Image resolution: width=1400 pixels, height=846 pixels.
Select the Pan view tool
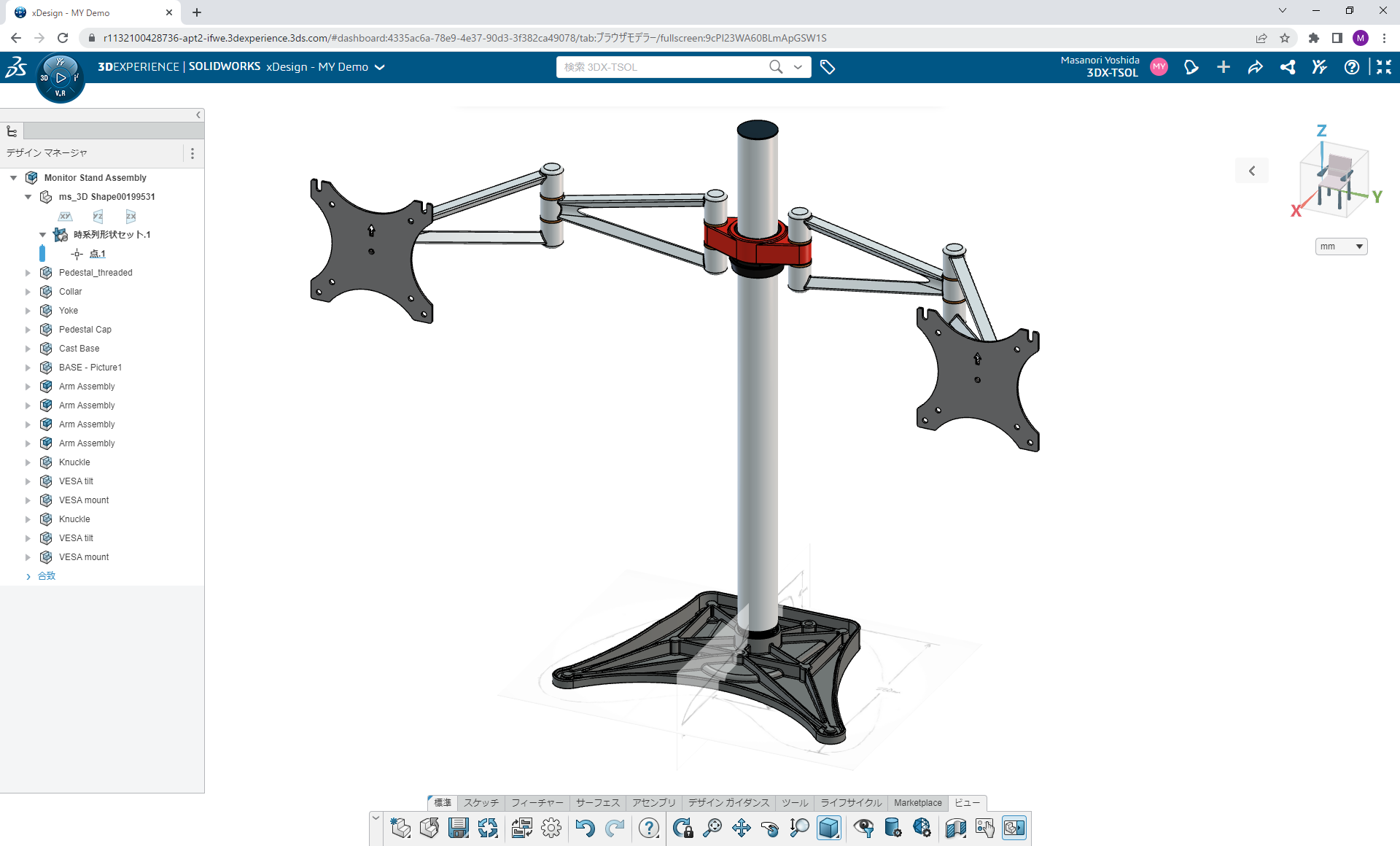point(742,828)
